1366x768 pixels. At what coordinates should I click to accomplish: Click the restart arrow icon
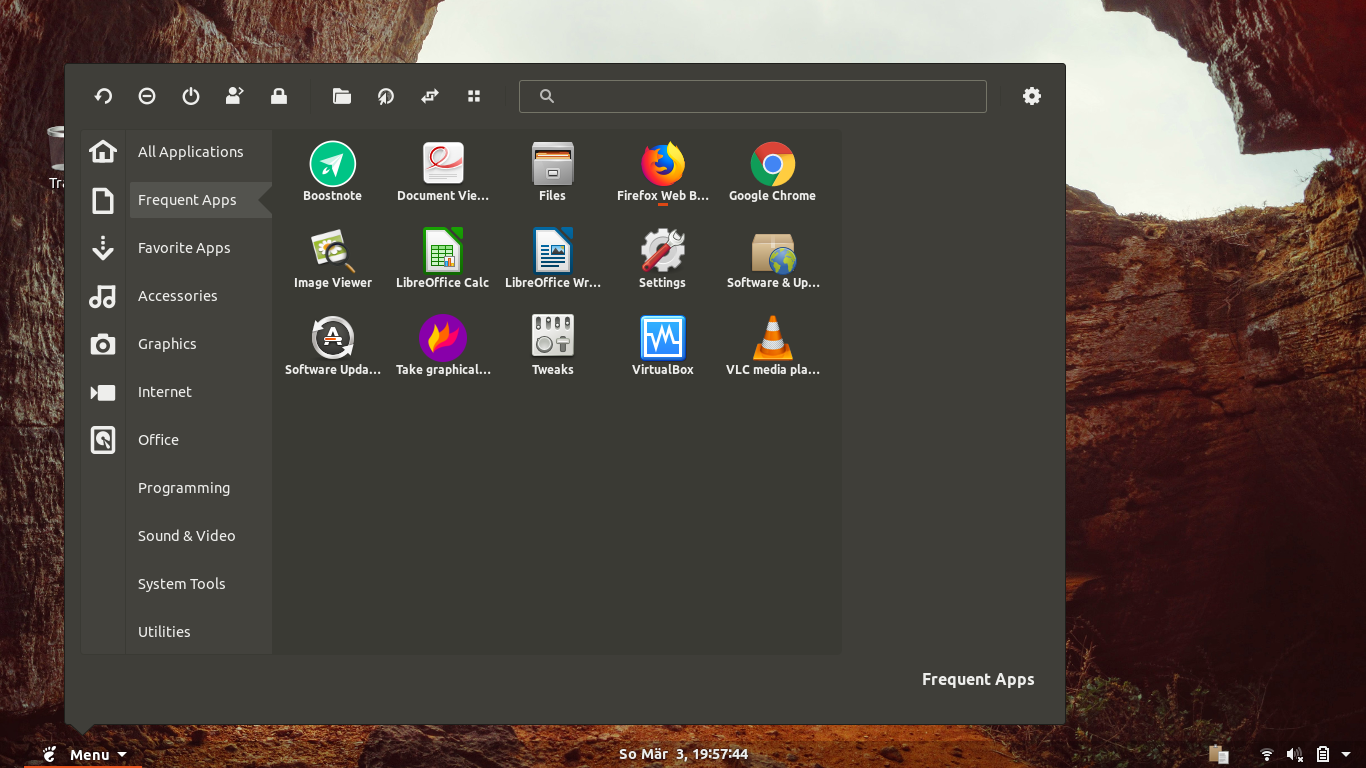pos(103,96)
